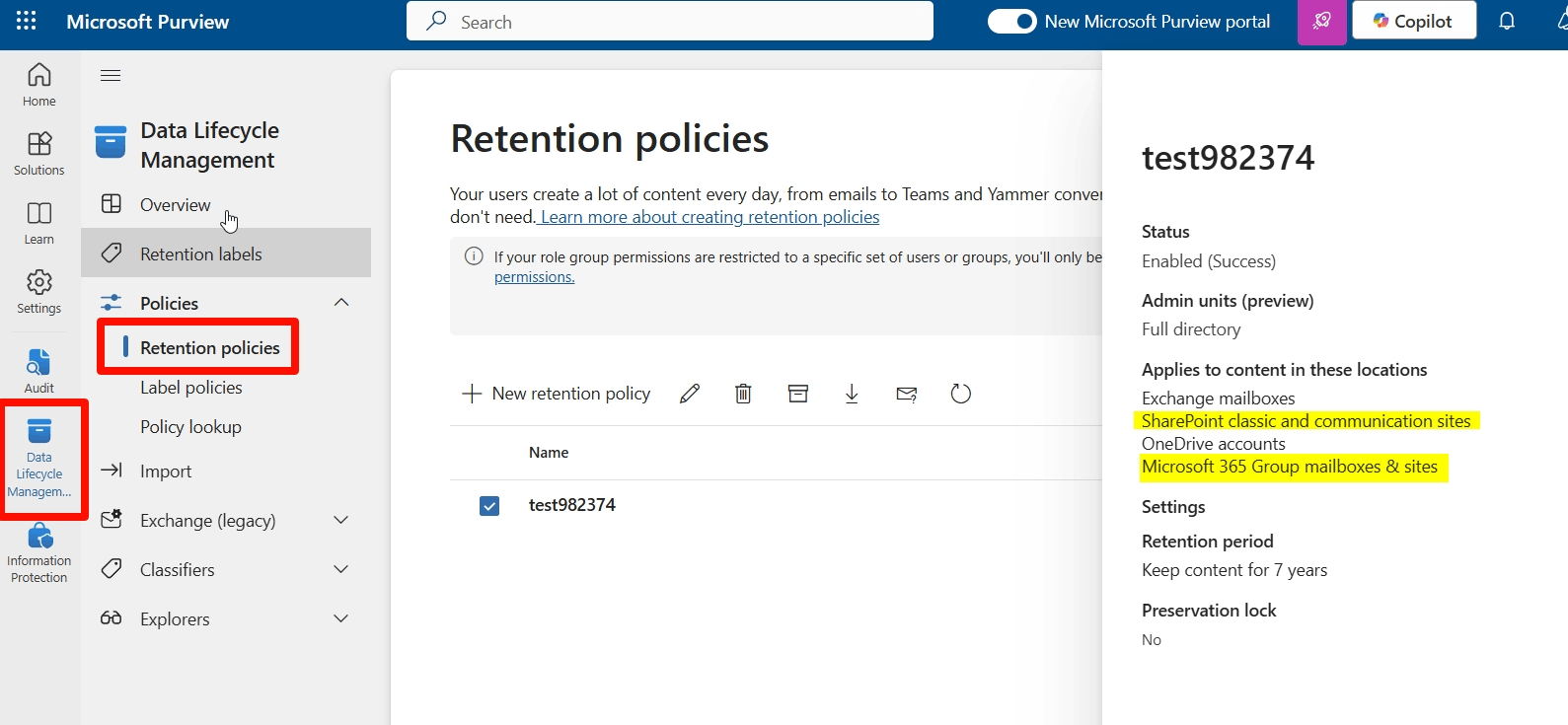Click 'Microsoft 365 Group mailboxes & sites'
Viewport: 1568px width, 725px height.
coord(1290,466)
